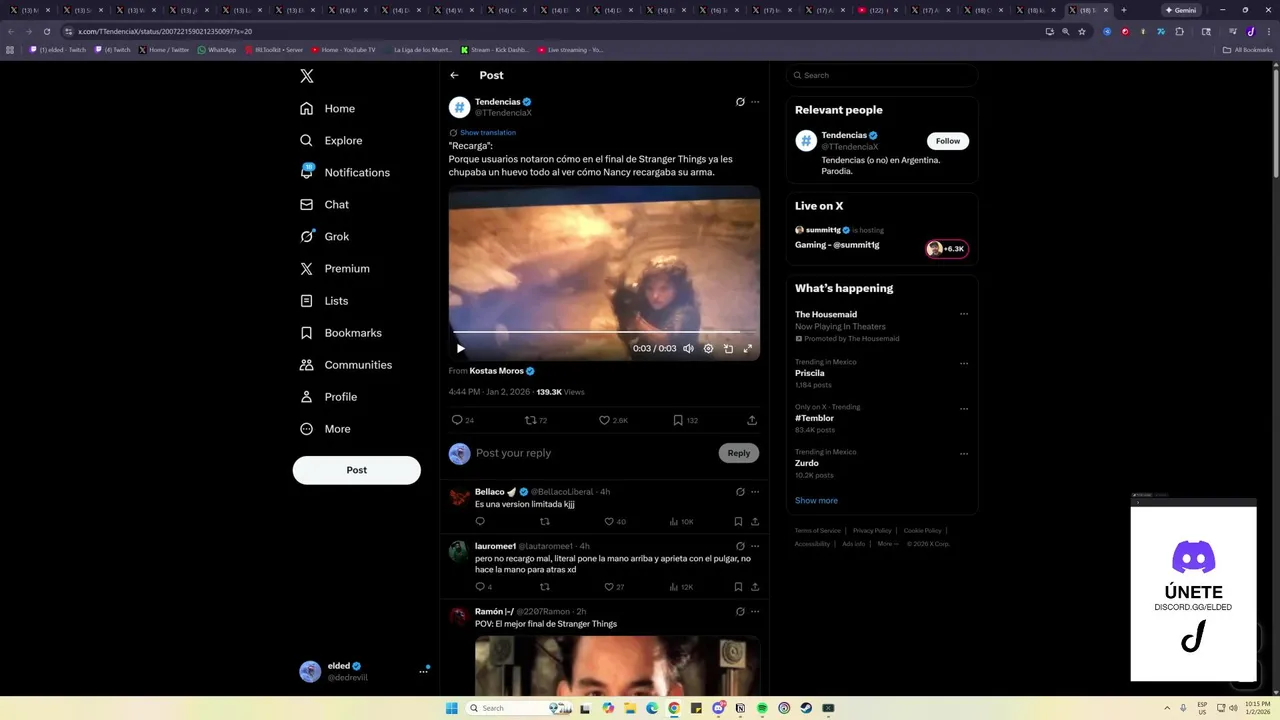Click the Post your reply field

593,453
